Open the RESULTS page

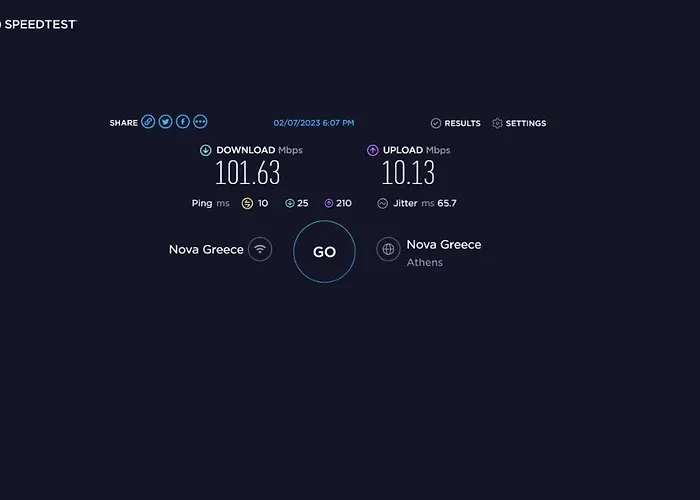coord(456,123)
